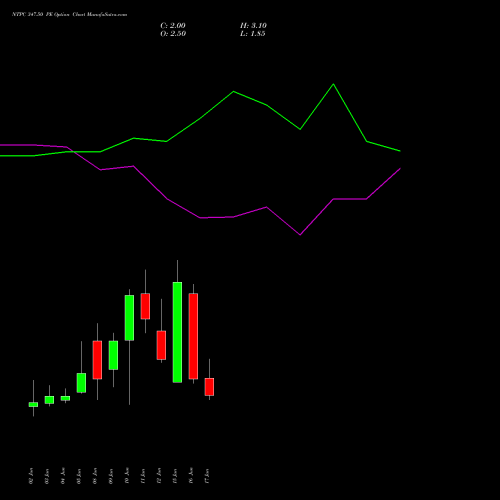This screenshot has height=500, width=500.
Task: Select the open value O: 2.50
Action: pos(173,34)
